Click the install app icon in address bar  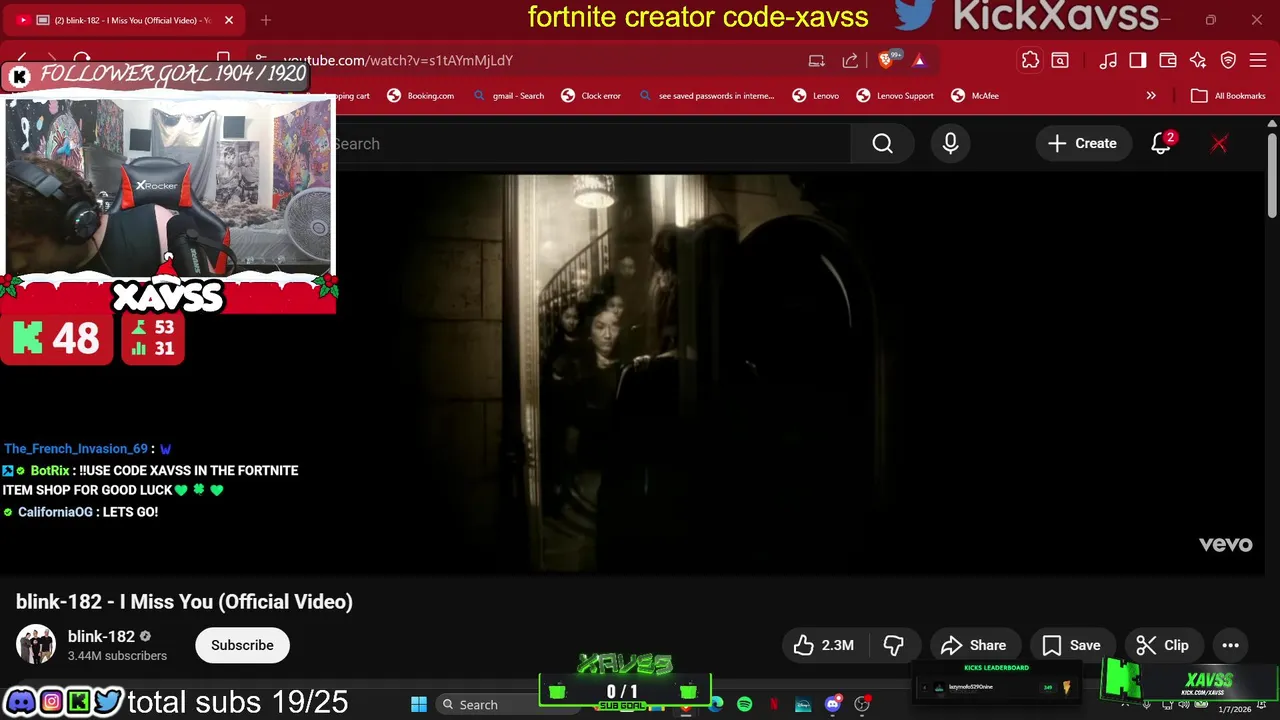click(817, 60)
